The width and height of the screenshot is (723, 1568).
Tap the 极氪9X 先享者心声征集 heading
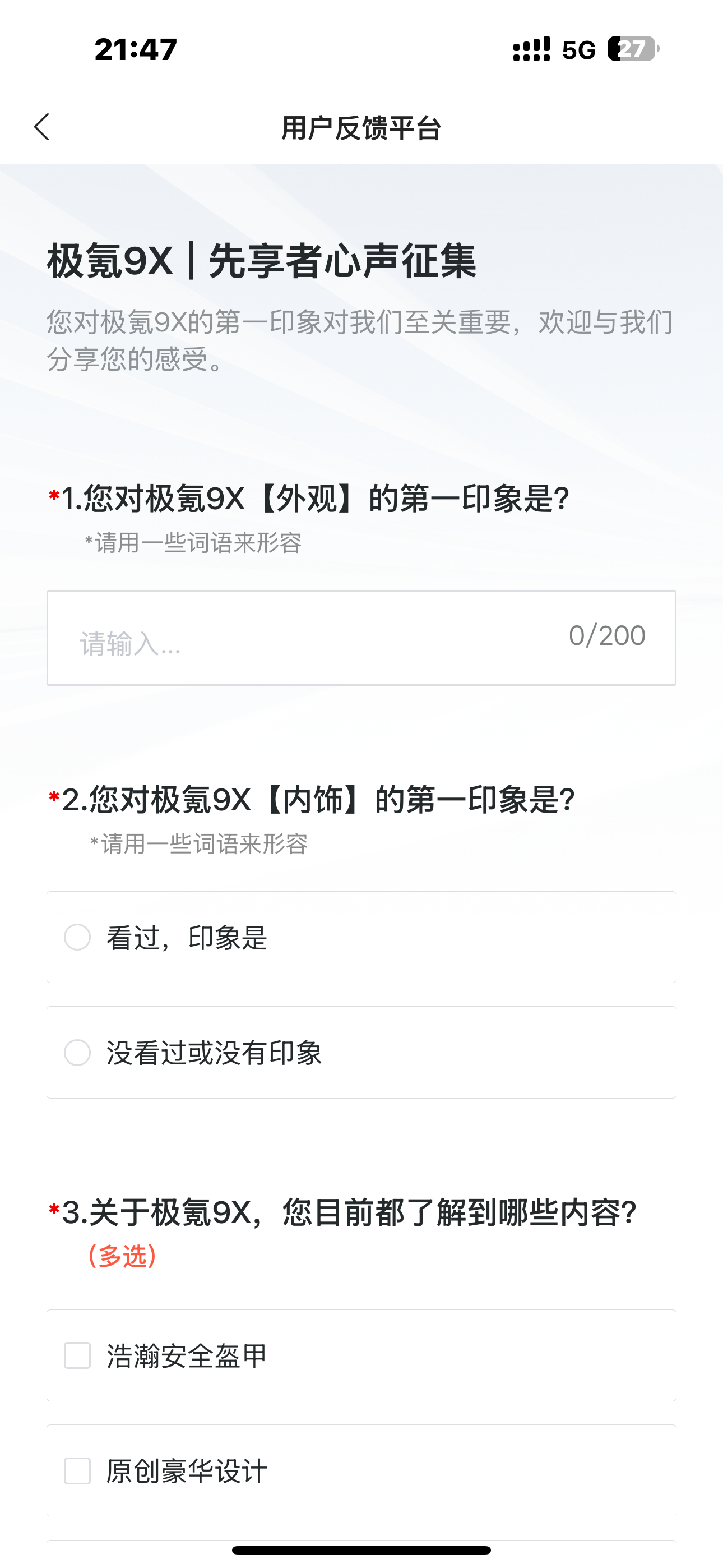(262, 261)
